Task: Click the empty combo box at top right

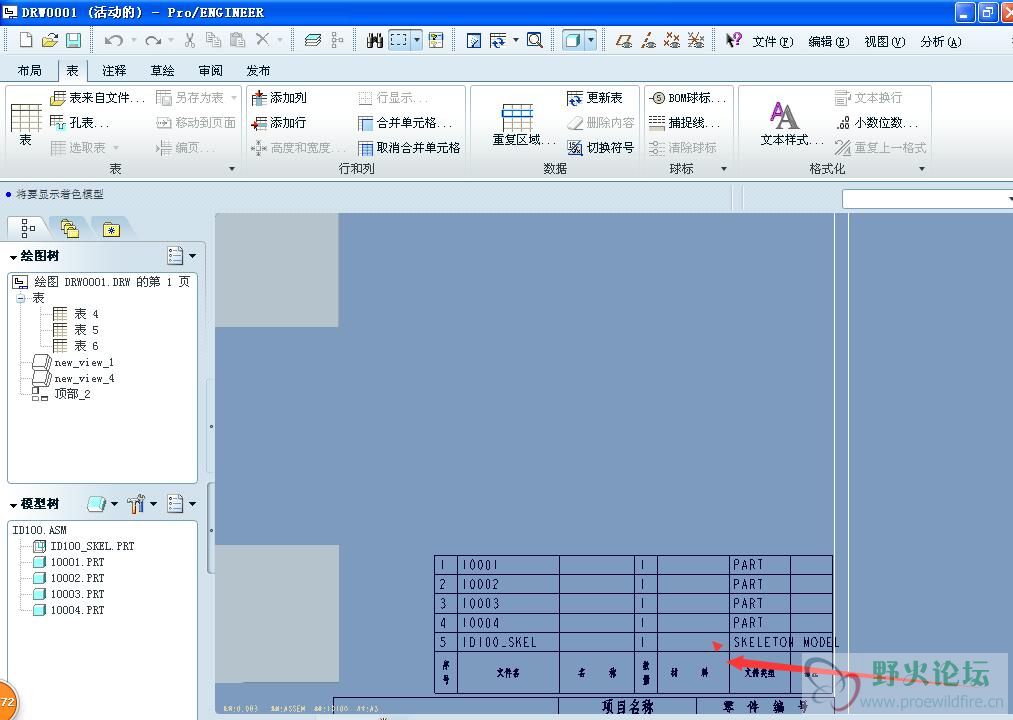Action: pos(927,198)
